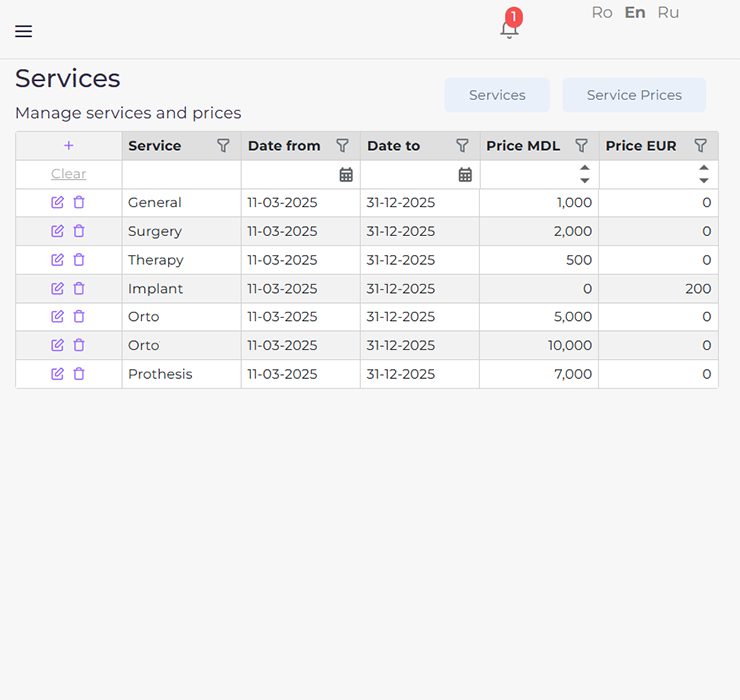Clear all column filters
Screen dimensions: 740x700
point(68,174)
